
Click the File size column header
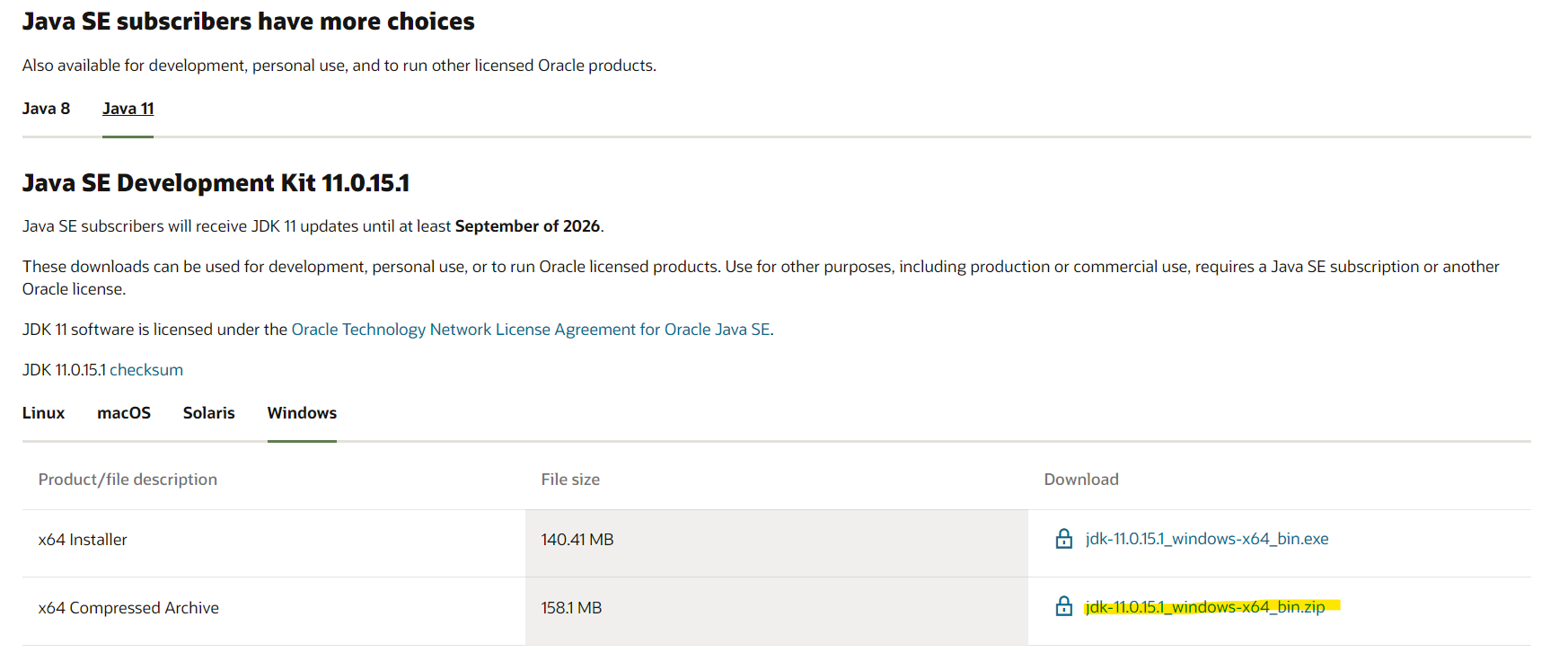tap(570, 480)
